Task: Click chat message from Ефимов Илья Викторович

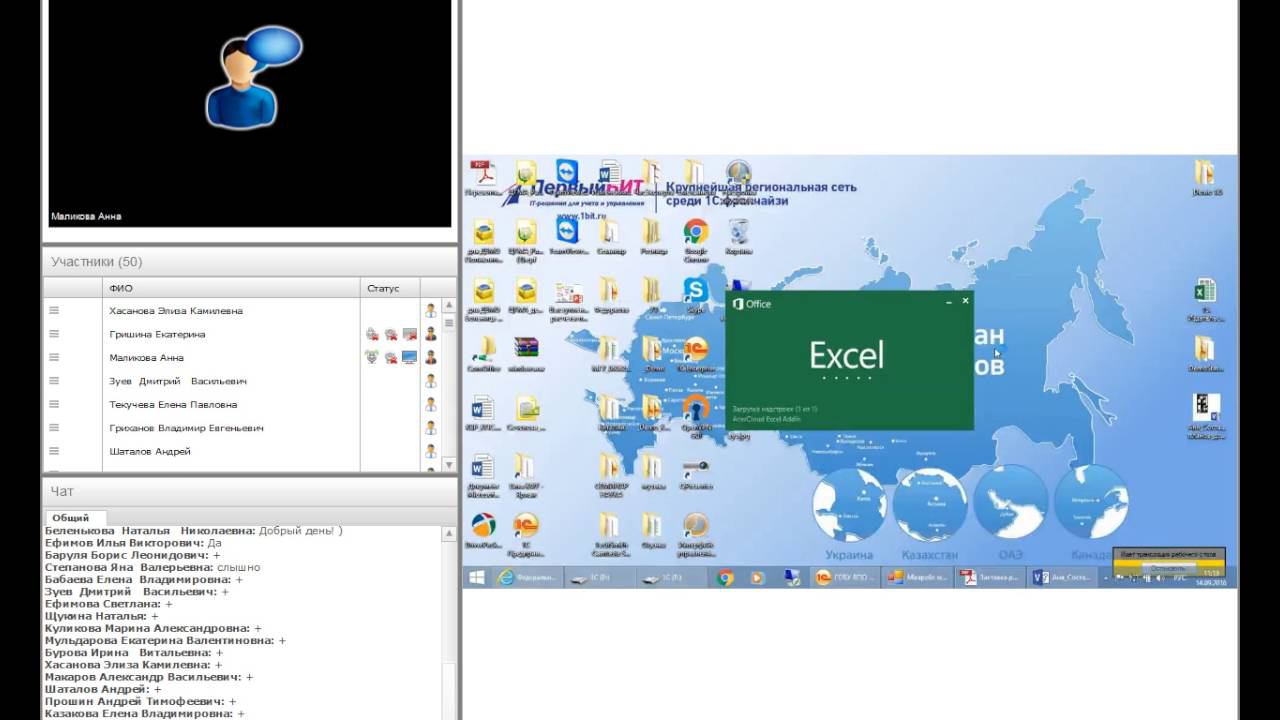Action: tap(133, 543)
